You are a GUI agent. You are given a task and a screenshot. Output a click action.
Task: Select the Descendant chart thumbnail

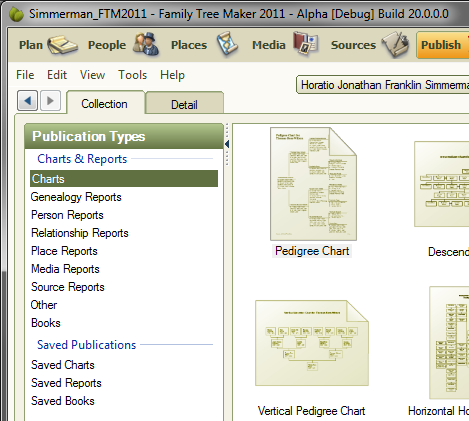click(x=442, y=184)
